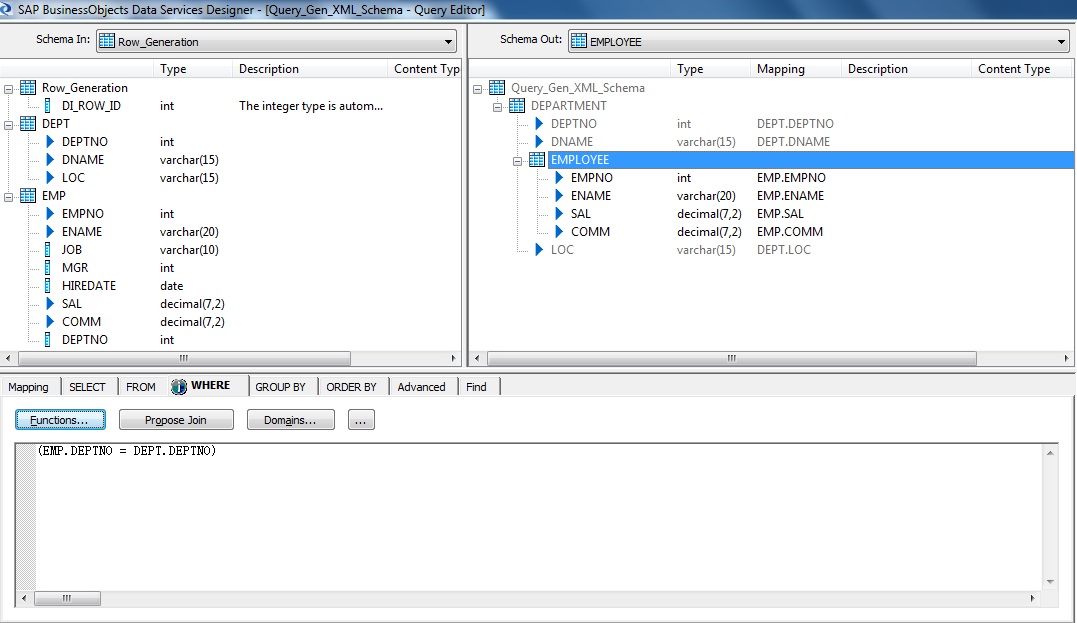Open the GROUP BY tab
1077x623 pixels.
(x=280, y=387)
